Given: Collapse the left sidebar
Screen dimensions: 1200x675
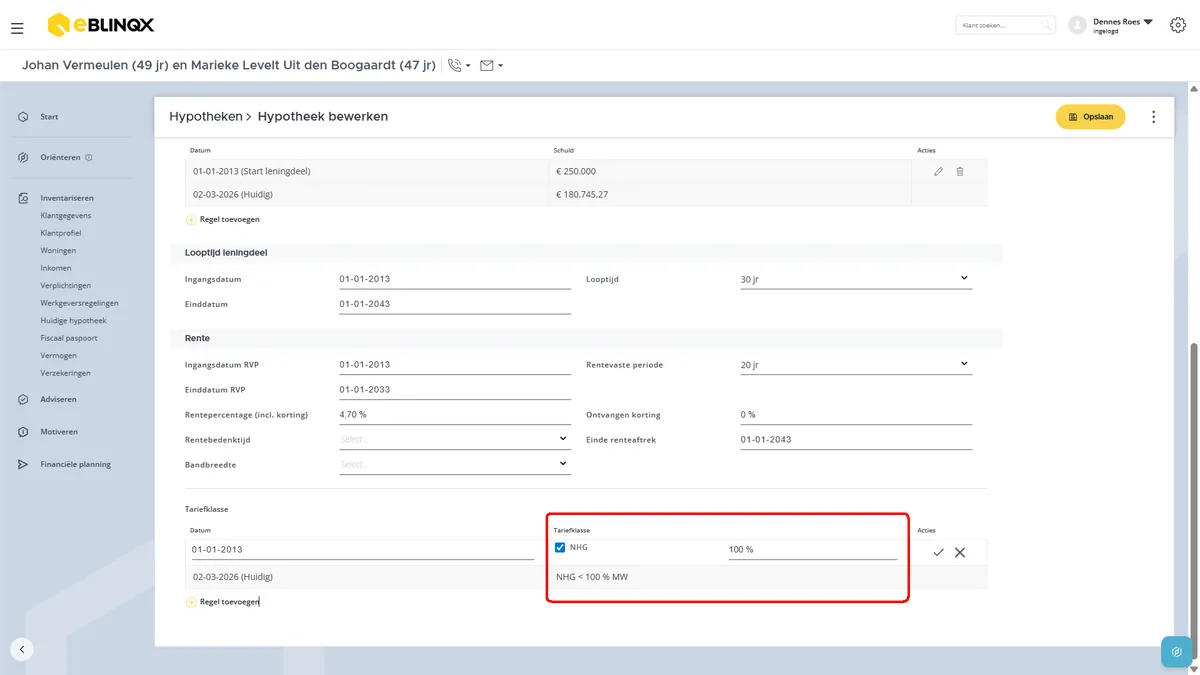Looking at the screenshot, I should tap(22, 649).
